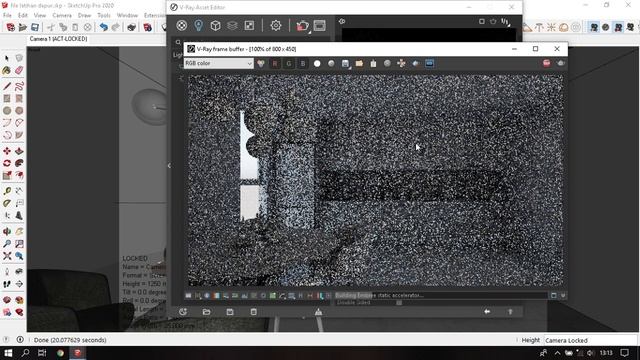This screenshot has width=640, height=360.
Task: Select the Move tool
Action: [7, 151]
